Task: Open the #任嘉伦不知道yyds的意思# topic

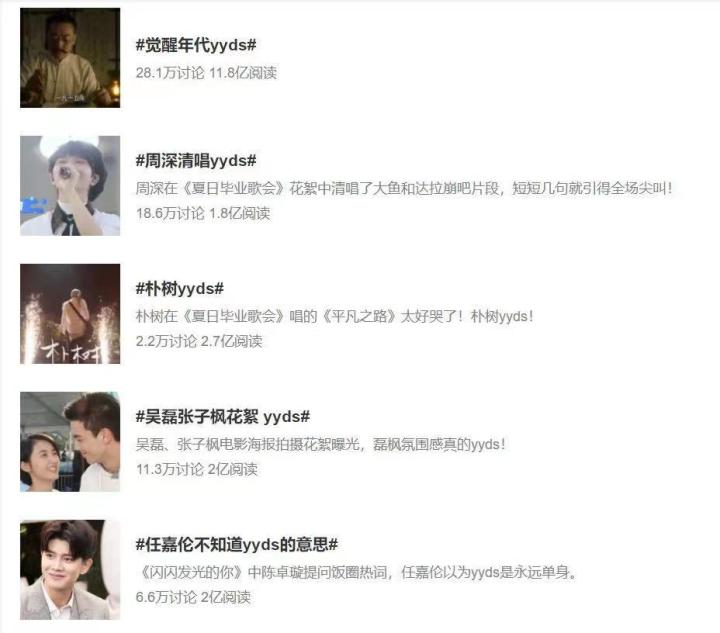Action: pyautogui.click(x=237, y=545)
